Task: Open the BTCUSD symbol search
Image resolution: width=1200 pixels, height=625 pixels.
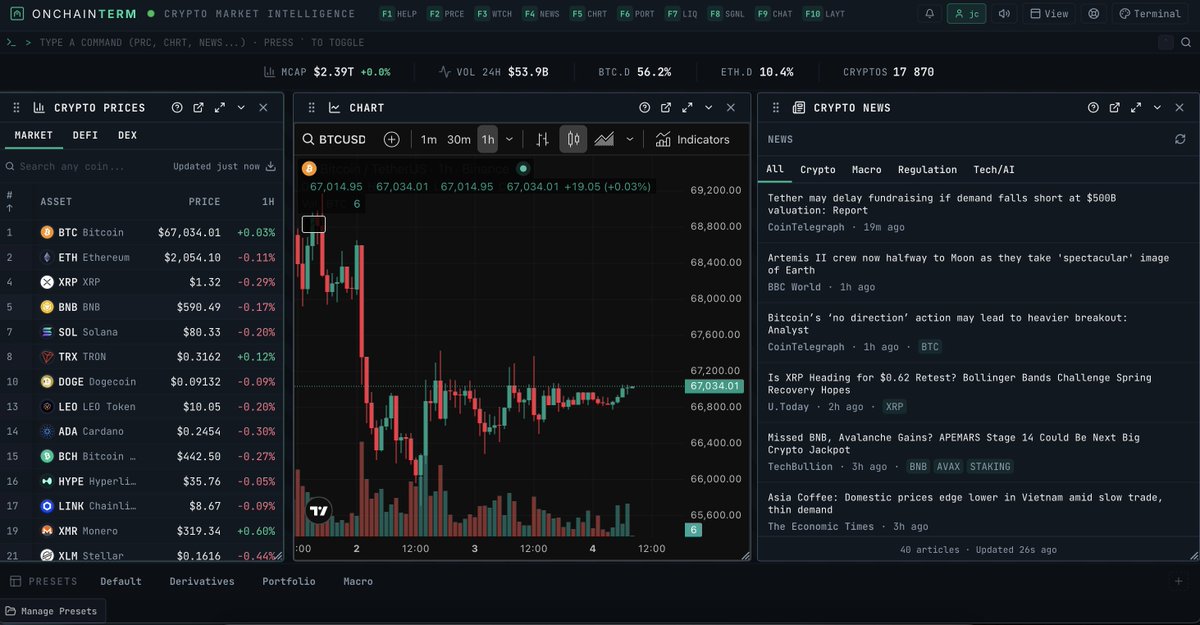Action: [335, 139]
